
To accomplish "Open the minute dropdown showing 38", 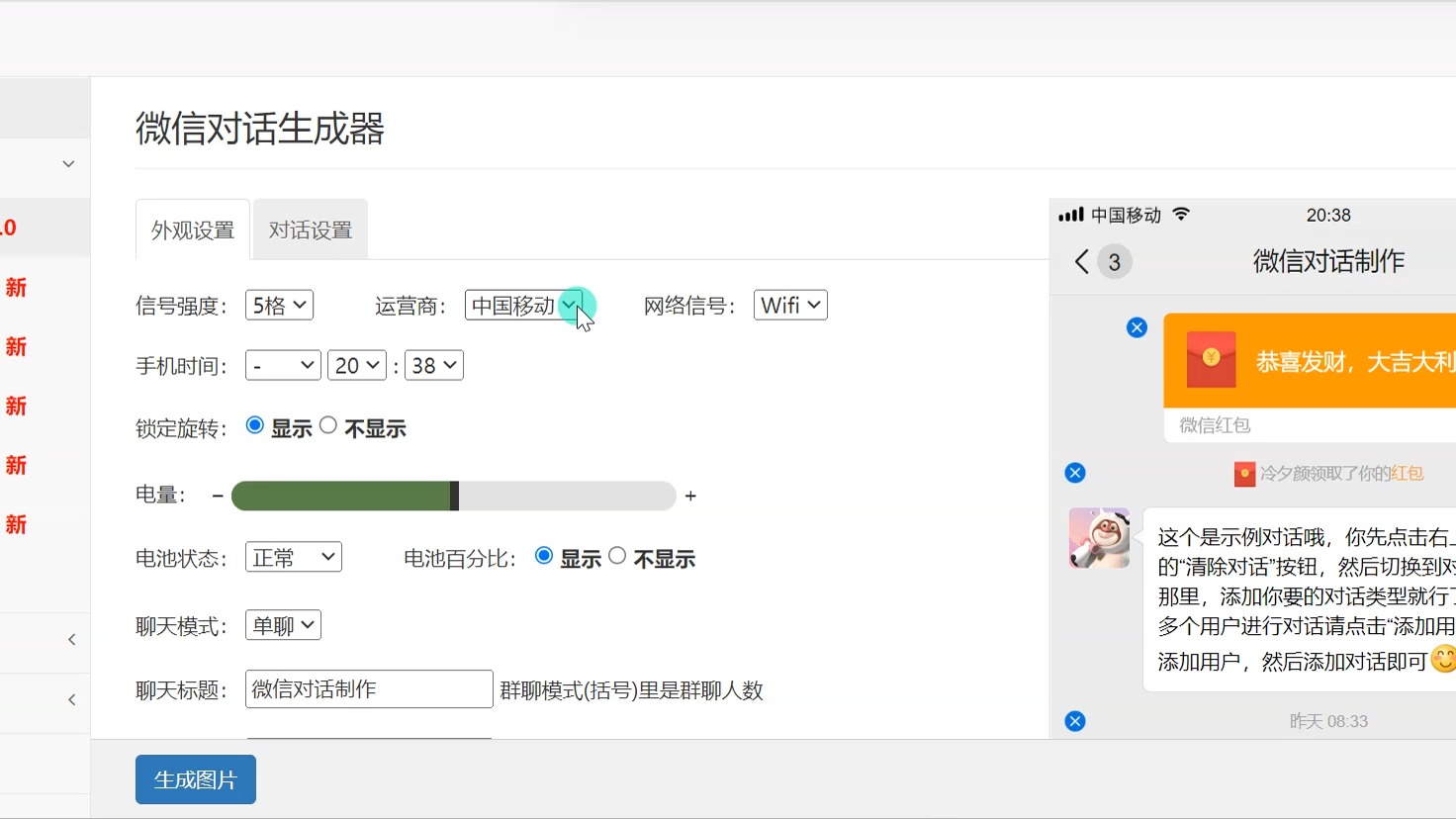I will (x=434, y=365).
